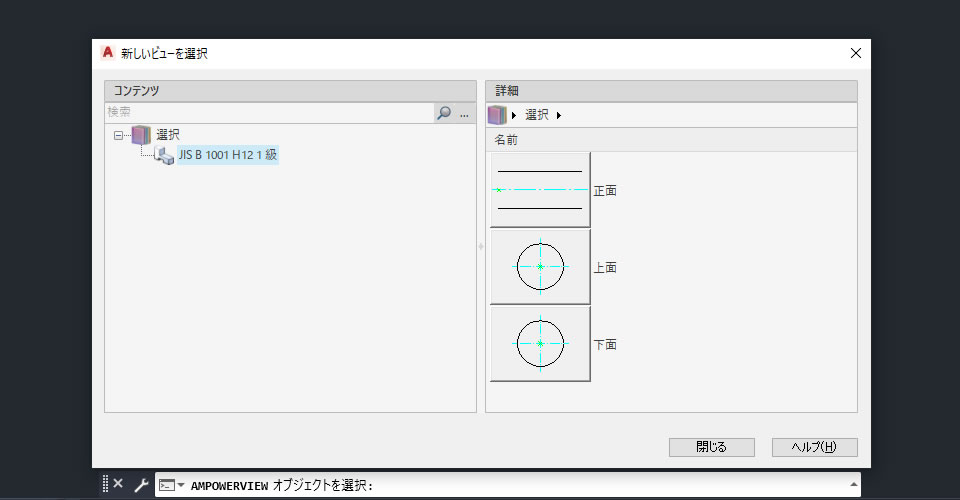Click the AutoCAD logo in title bar
The height and width of the screenshot is (500, 960).
click(108, 53)
